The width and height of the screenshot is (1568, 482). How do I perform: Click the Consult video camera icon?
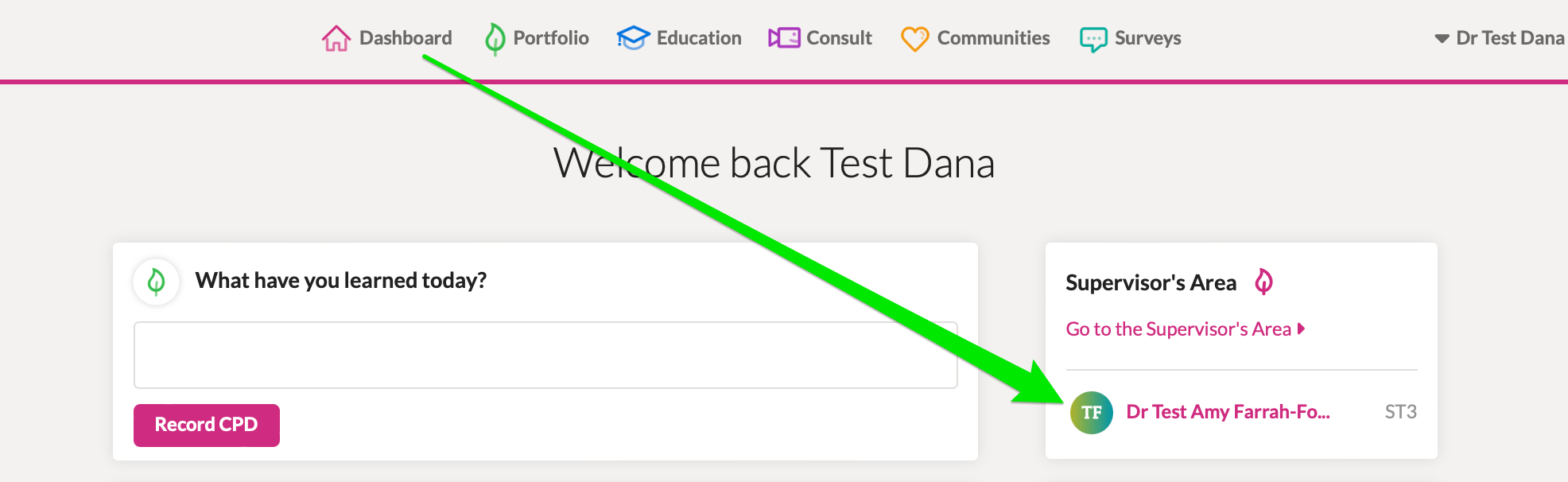coord(784,38)
